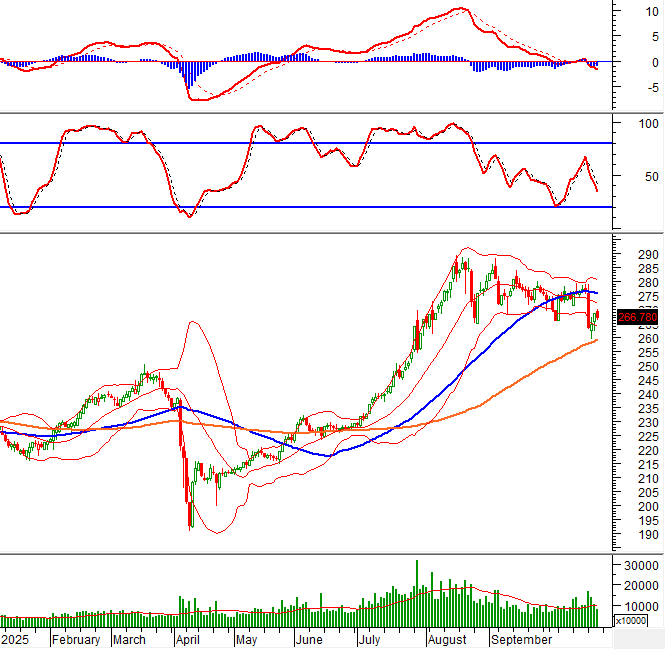665x649 pixels.
Task: Click the 30000 volume axis label
Action: click(640, 565)
